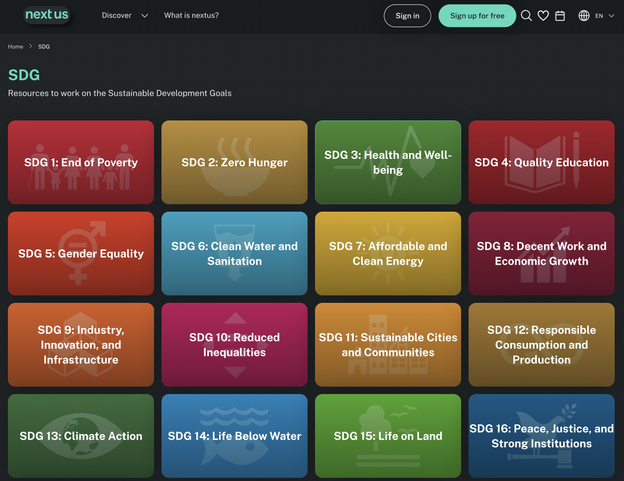Click the Sign in button
Screen dimensions: 624x481
pos(407,16)
